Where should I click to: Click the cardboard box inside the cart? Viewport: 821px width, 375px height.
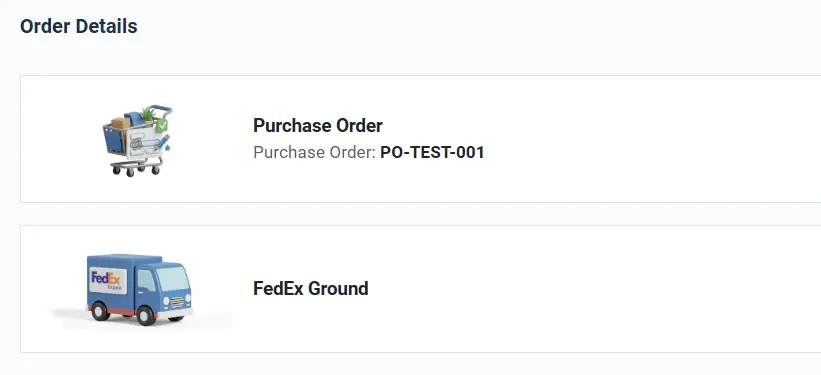(x=120, y=123)
